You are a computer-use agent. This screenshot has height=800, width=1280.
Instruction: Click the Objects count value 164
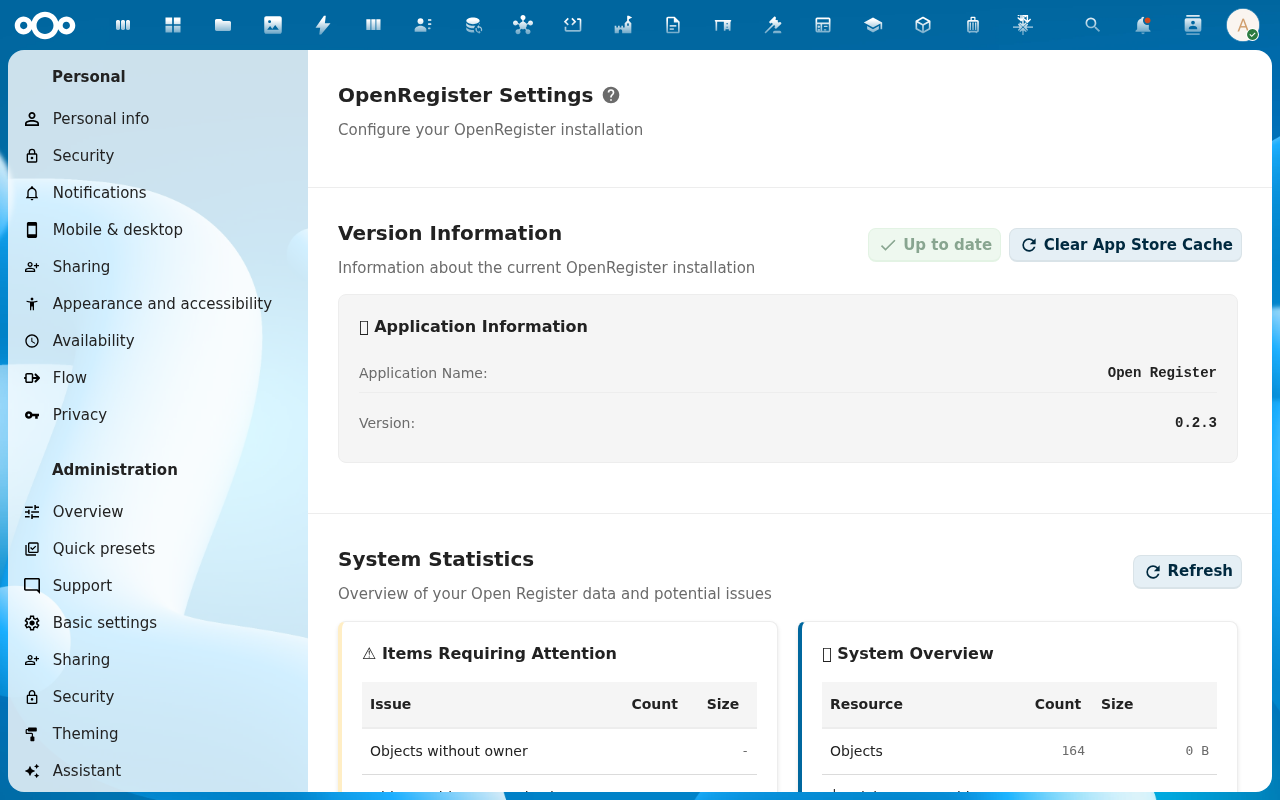[1073, 751]
